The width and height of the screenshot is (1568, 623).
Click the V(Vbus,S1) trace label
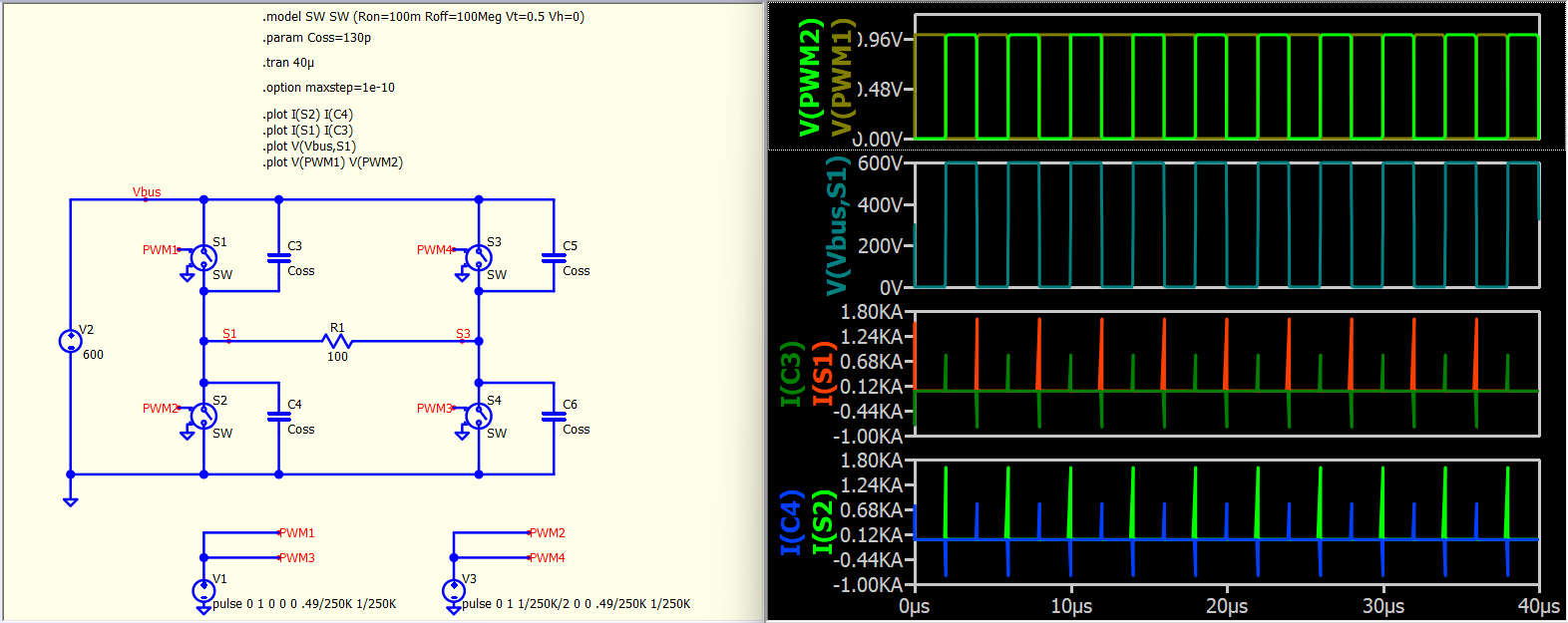tap(836, 225)
